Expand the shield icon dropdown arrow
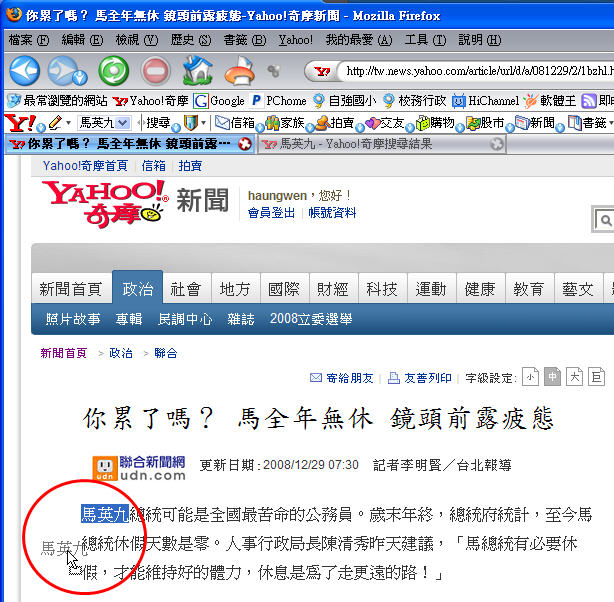 point(203,123)
